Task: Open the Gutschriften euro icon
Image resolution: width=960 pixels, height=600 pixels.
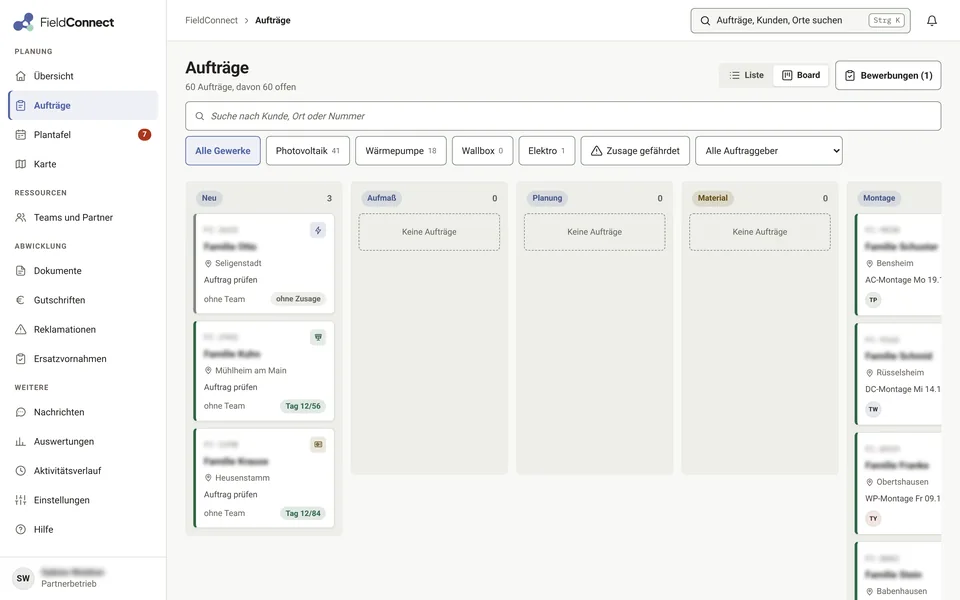Action: click(x=21, y=300)
